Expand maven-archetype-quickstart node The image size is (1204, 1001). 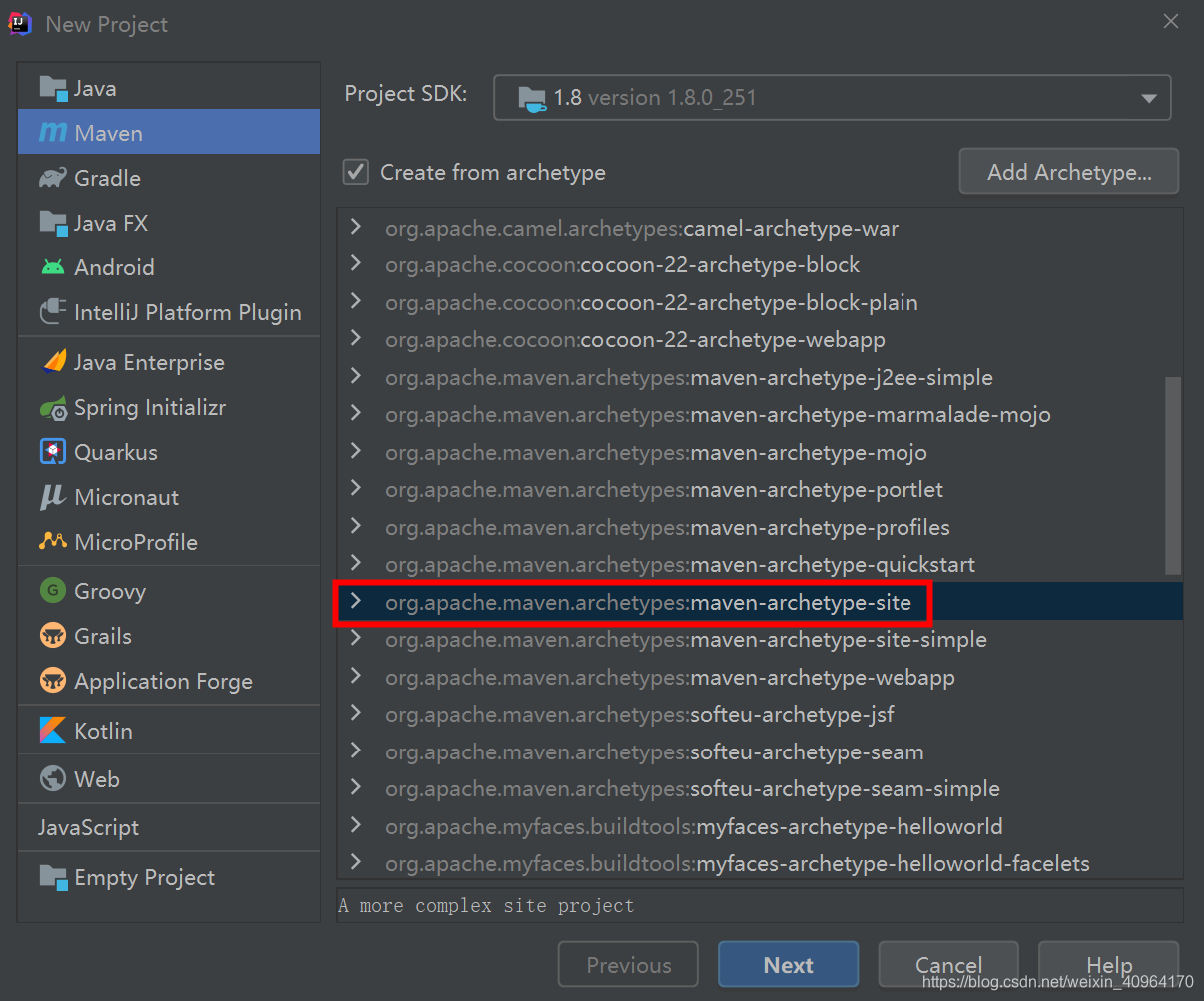tap(356, 564)
